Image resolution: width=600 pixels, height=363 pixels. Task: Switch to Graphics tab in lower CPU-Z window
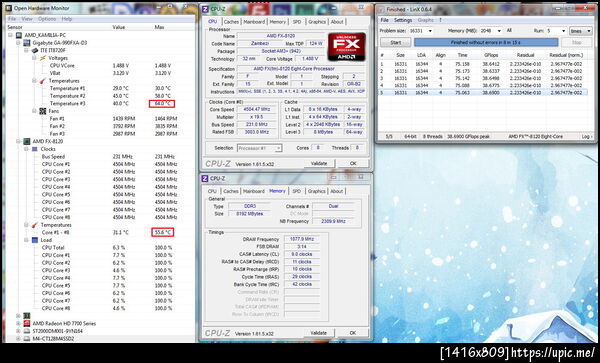pyautogui.click(x=316, y=191)
